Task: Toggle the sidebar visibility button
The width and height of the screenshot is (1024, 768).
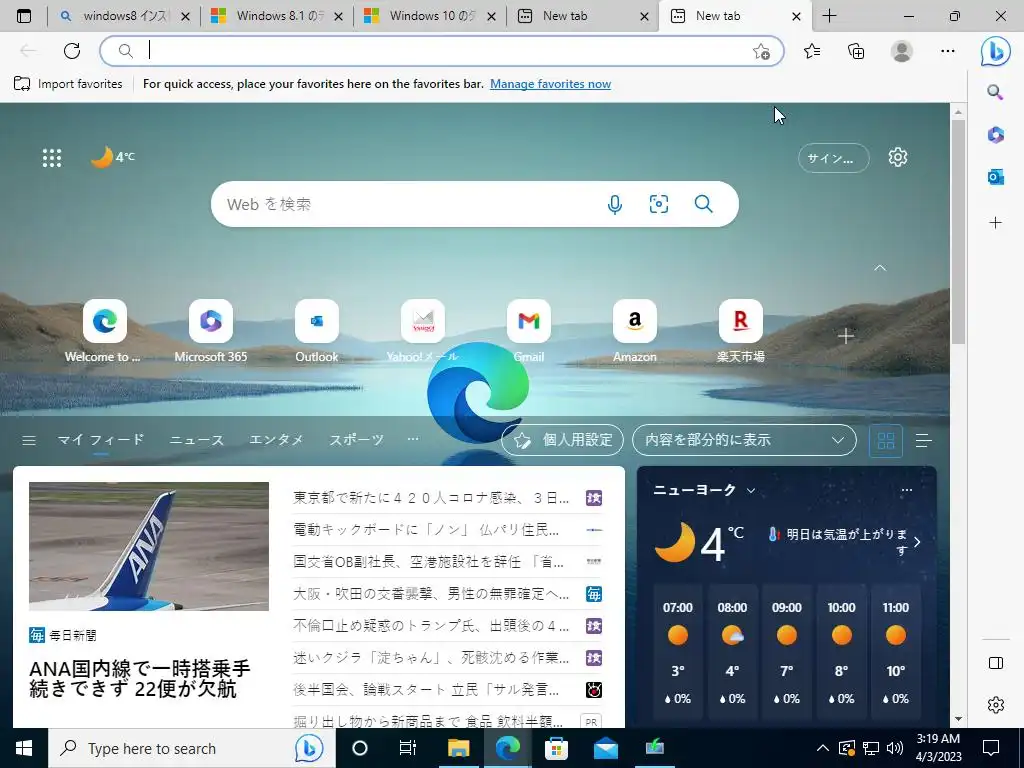Action: coord(995,664)
